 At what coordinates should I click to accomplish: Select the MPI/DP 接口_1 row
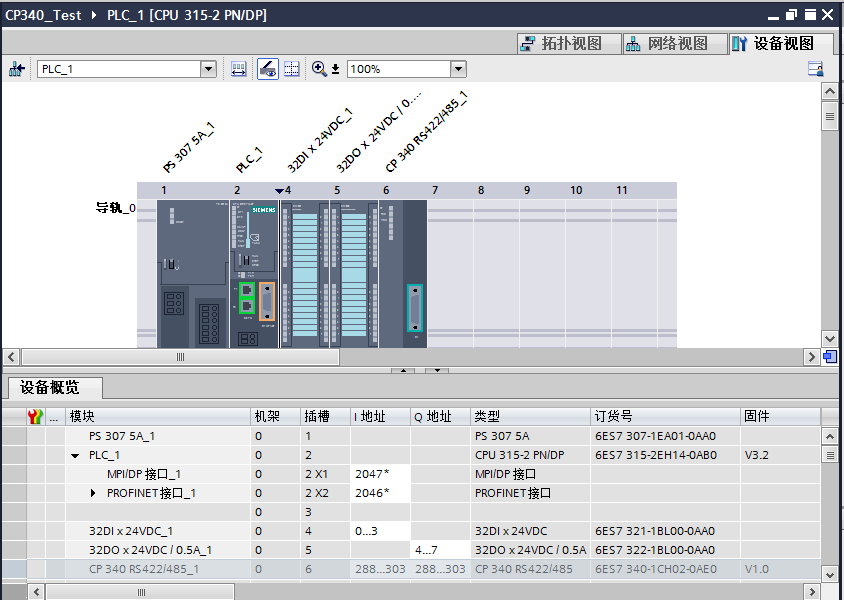411,474
